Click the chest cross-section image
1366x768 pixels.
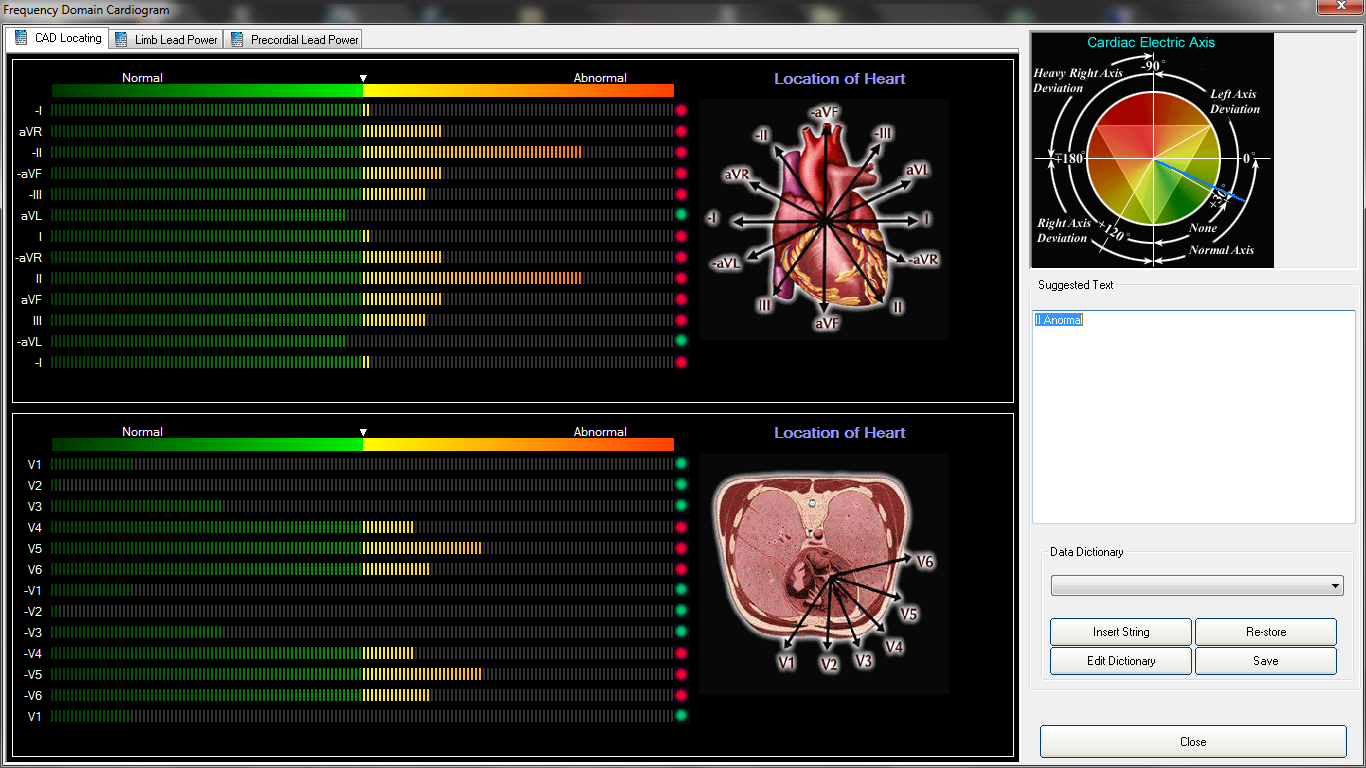click(x=824, y=573)
